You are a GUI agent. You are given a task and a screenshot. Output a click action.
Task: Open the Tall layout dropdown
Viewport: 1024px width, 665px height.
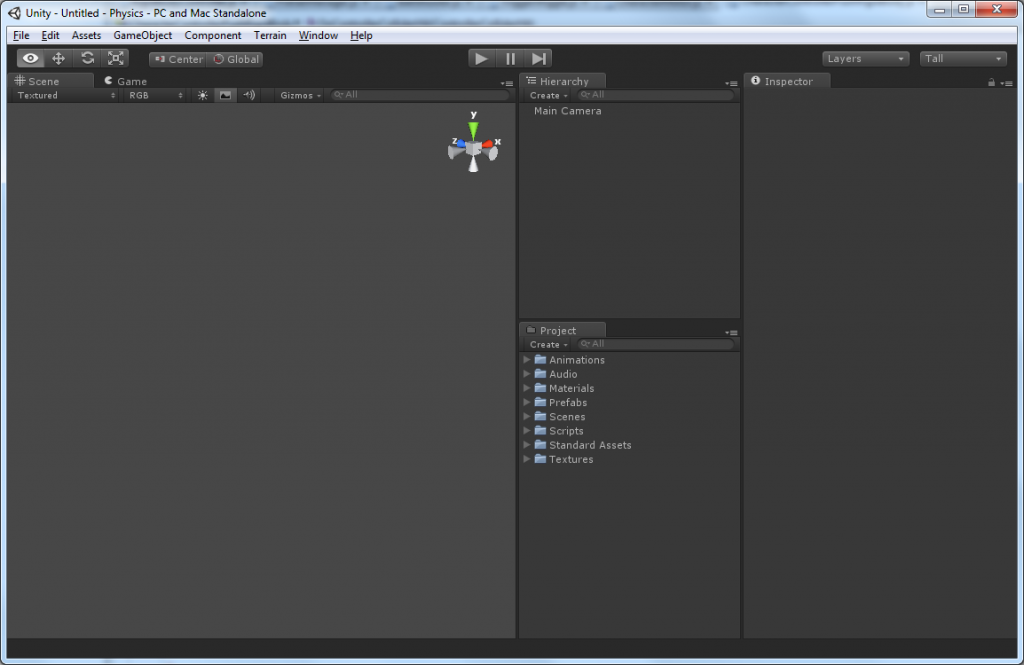(963, 59)
